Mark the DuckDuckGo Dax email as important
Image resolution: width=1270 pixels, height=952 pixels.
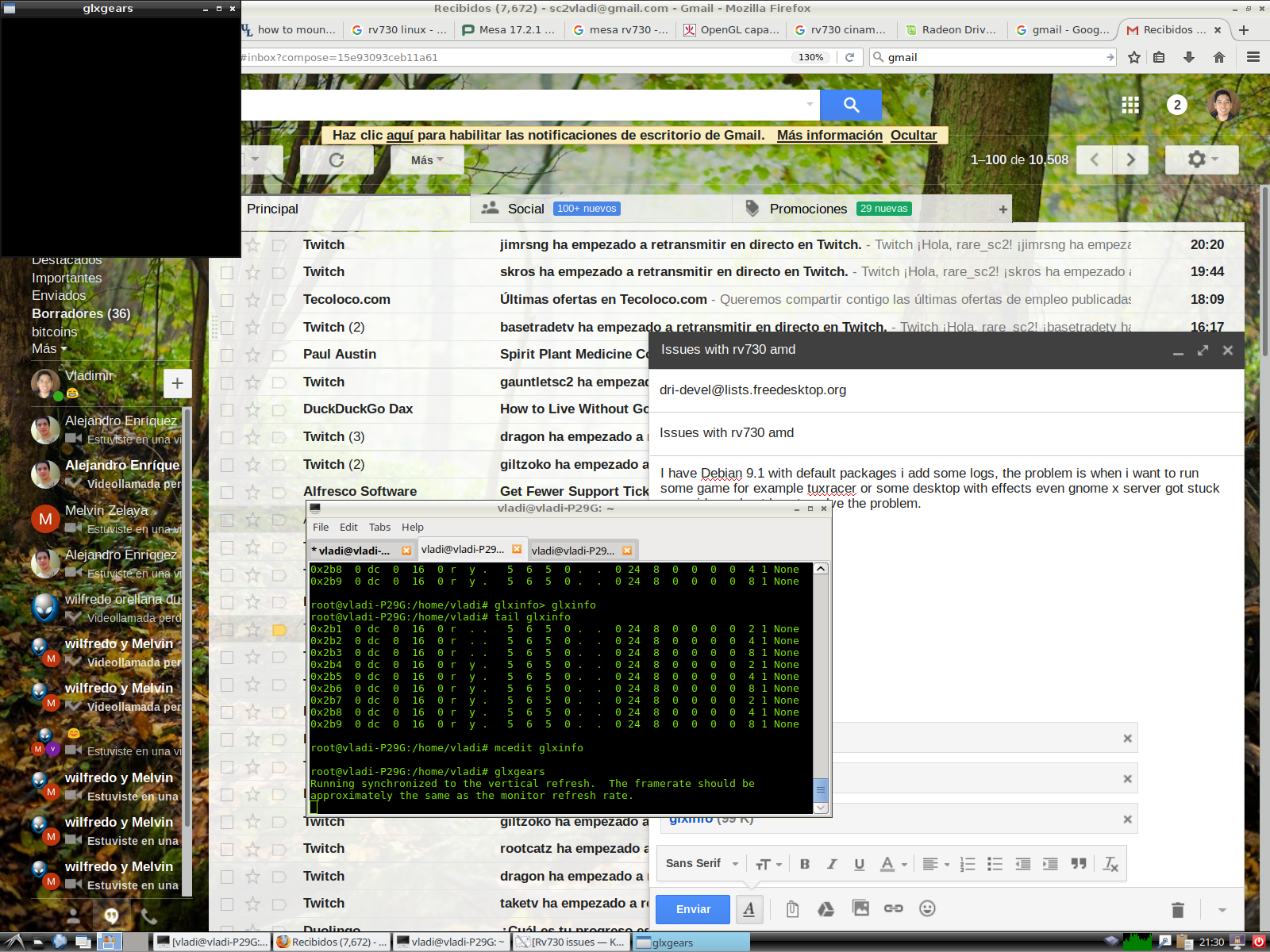pos(279,409)
